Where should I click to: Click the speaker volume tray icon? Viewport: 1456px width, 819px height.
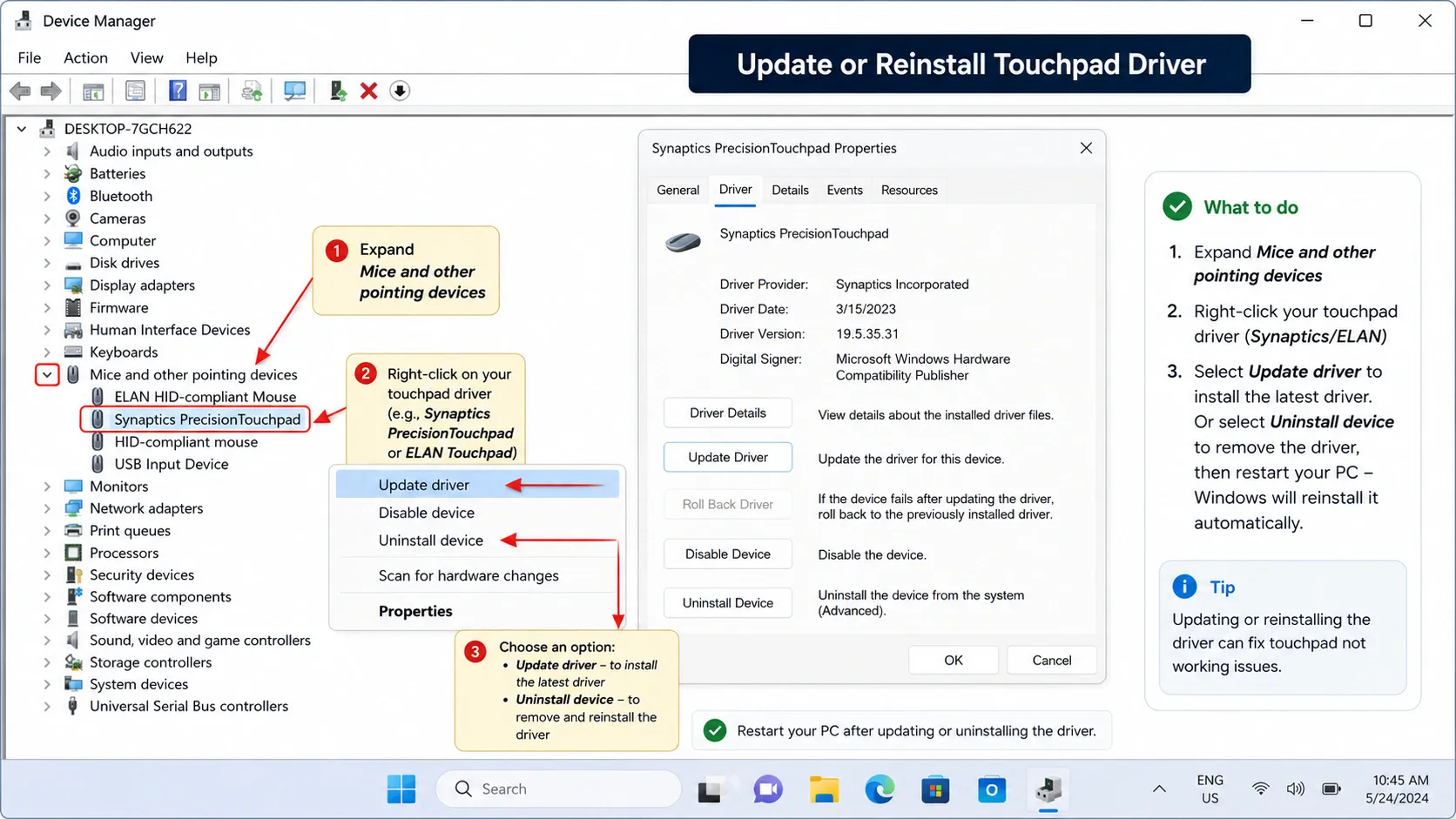click(x=1296, y=789)
